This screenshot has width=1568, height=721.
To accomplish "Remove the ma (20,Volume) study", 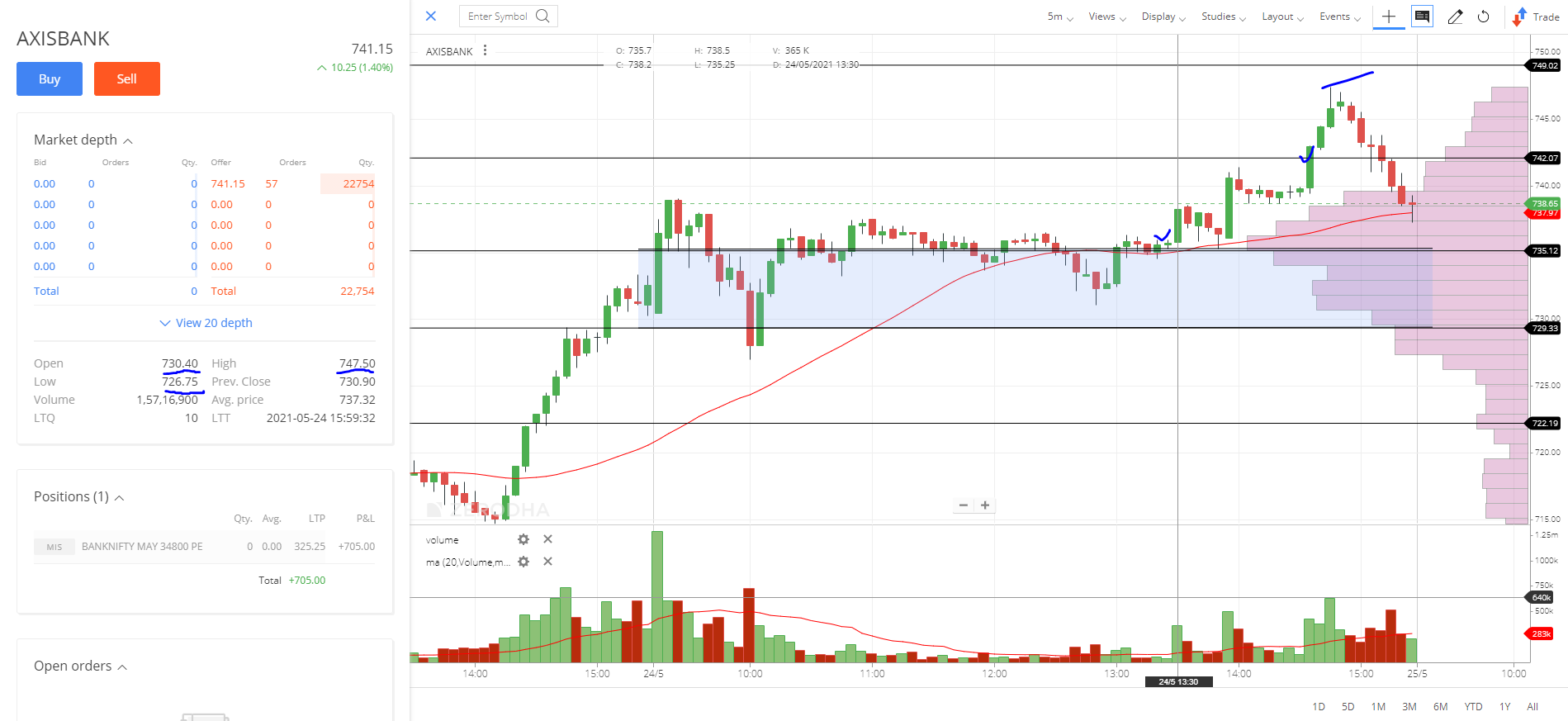I will coord(547,562).
